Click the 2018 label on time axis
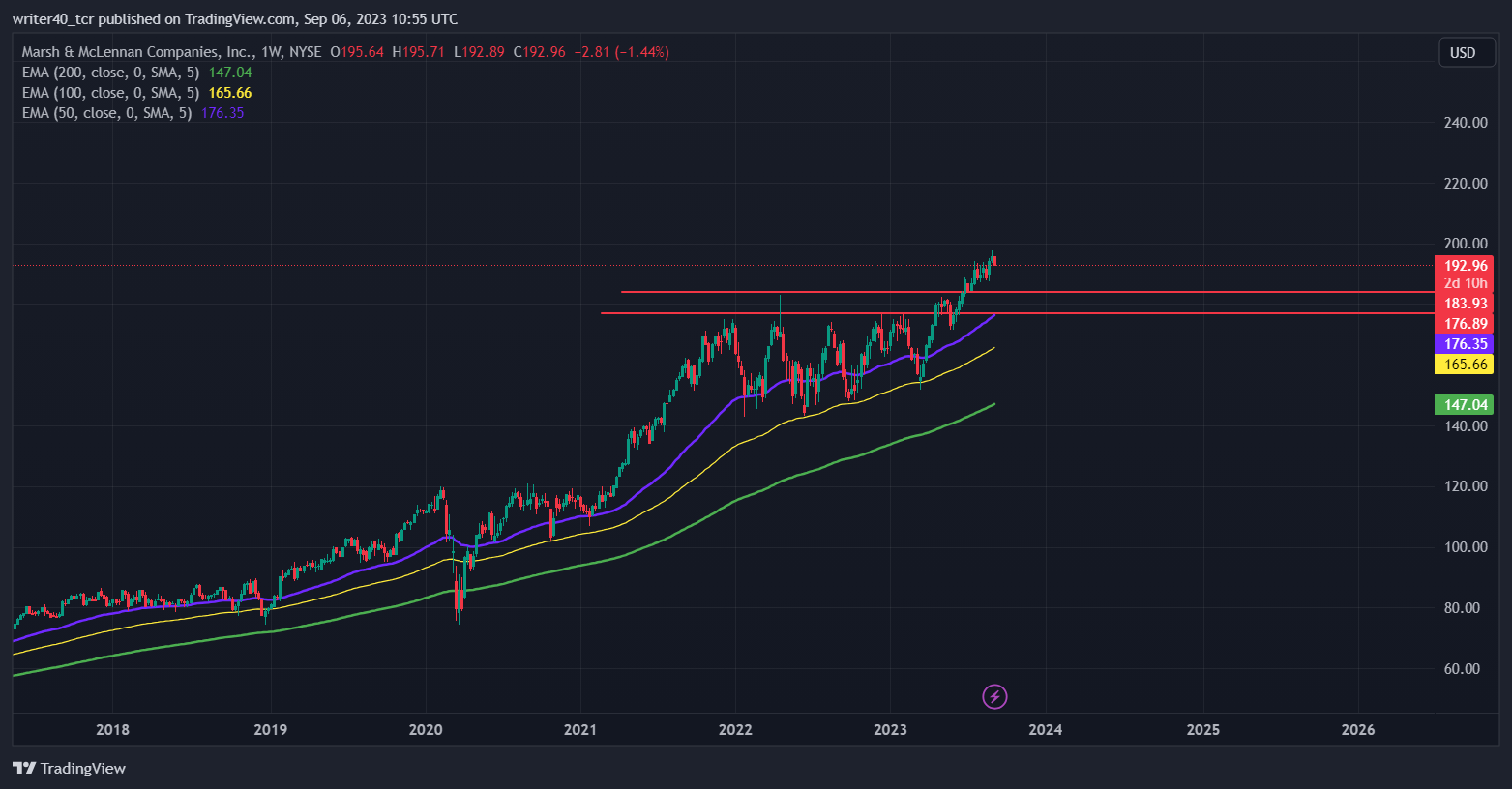This screenshot has height=789, width=1512. (113, 729)
